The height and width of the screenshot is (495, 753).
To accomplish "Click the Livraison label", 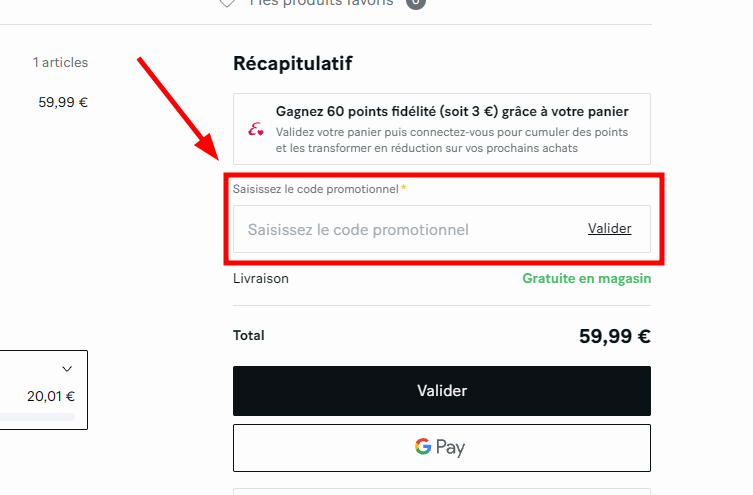I will 261,278.
